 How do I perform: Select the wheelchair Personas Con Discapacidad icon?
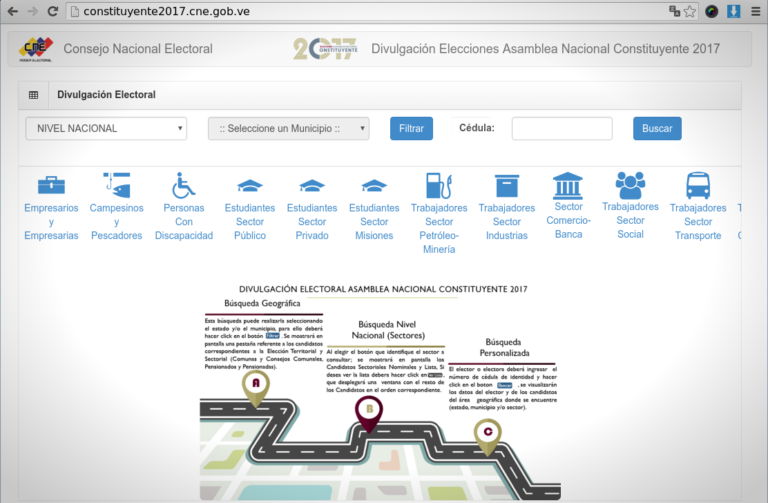[184, 185]
